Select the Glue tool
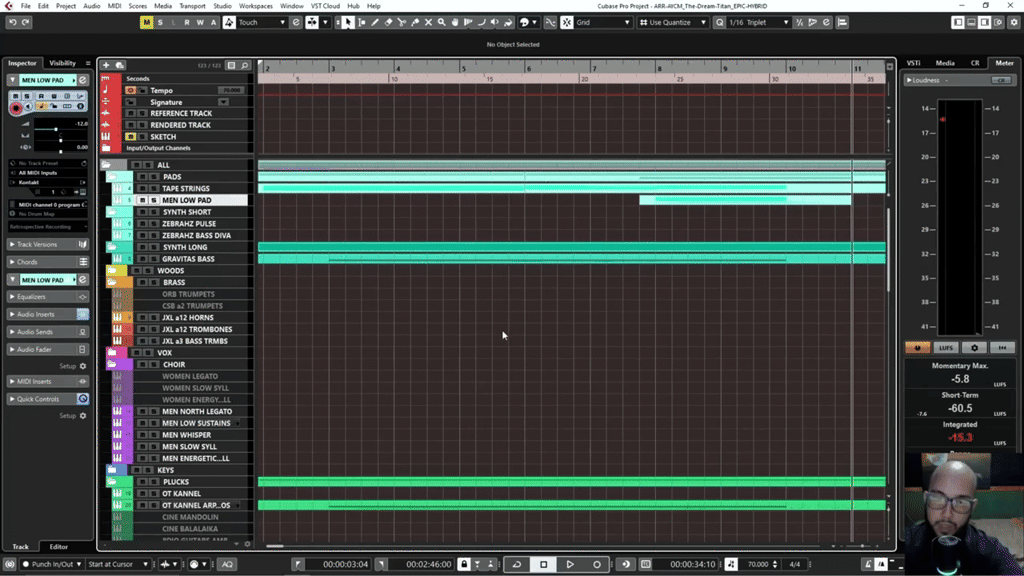This screenshot has height=576, width=1024. pos(415,22)
